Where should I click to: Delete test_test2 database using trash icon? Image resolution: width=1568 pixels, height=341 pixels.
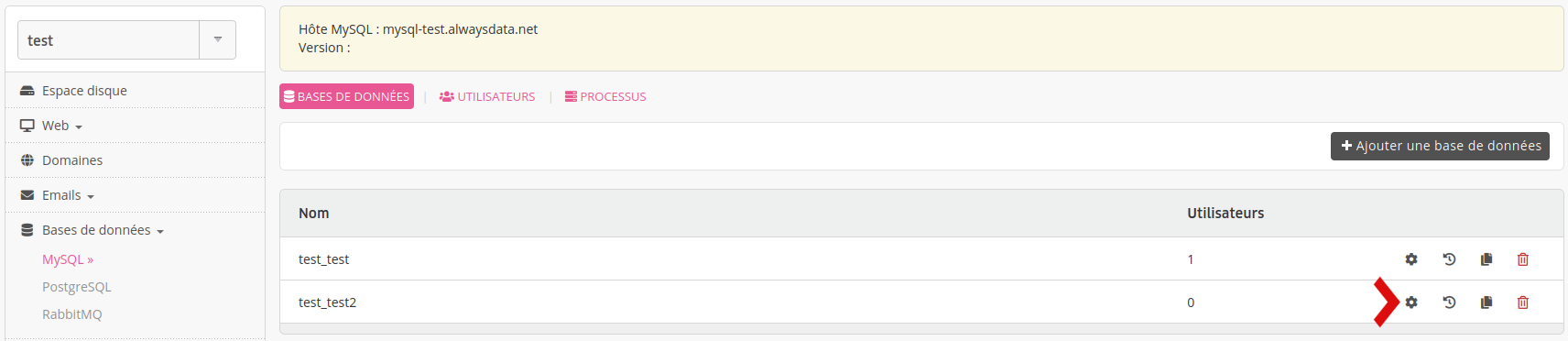1523,302
